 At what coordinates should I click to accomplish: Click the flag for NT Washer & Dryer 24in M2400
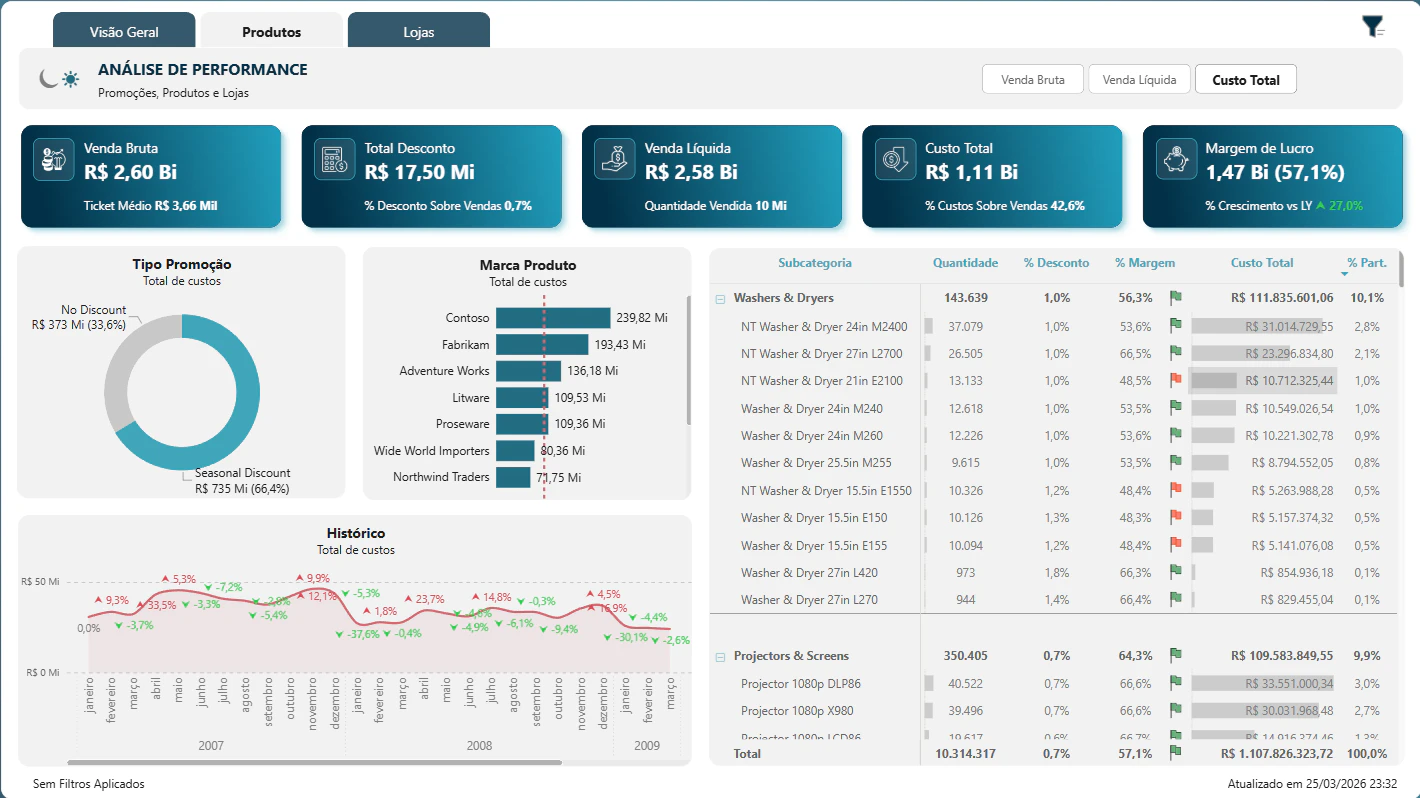pyautogui.click(x=1176, y=325)
